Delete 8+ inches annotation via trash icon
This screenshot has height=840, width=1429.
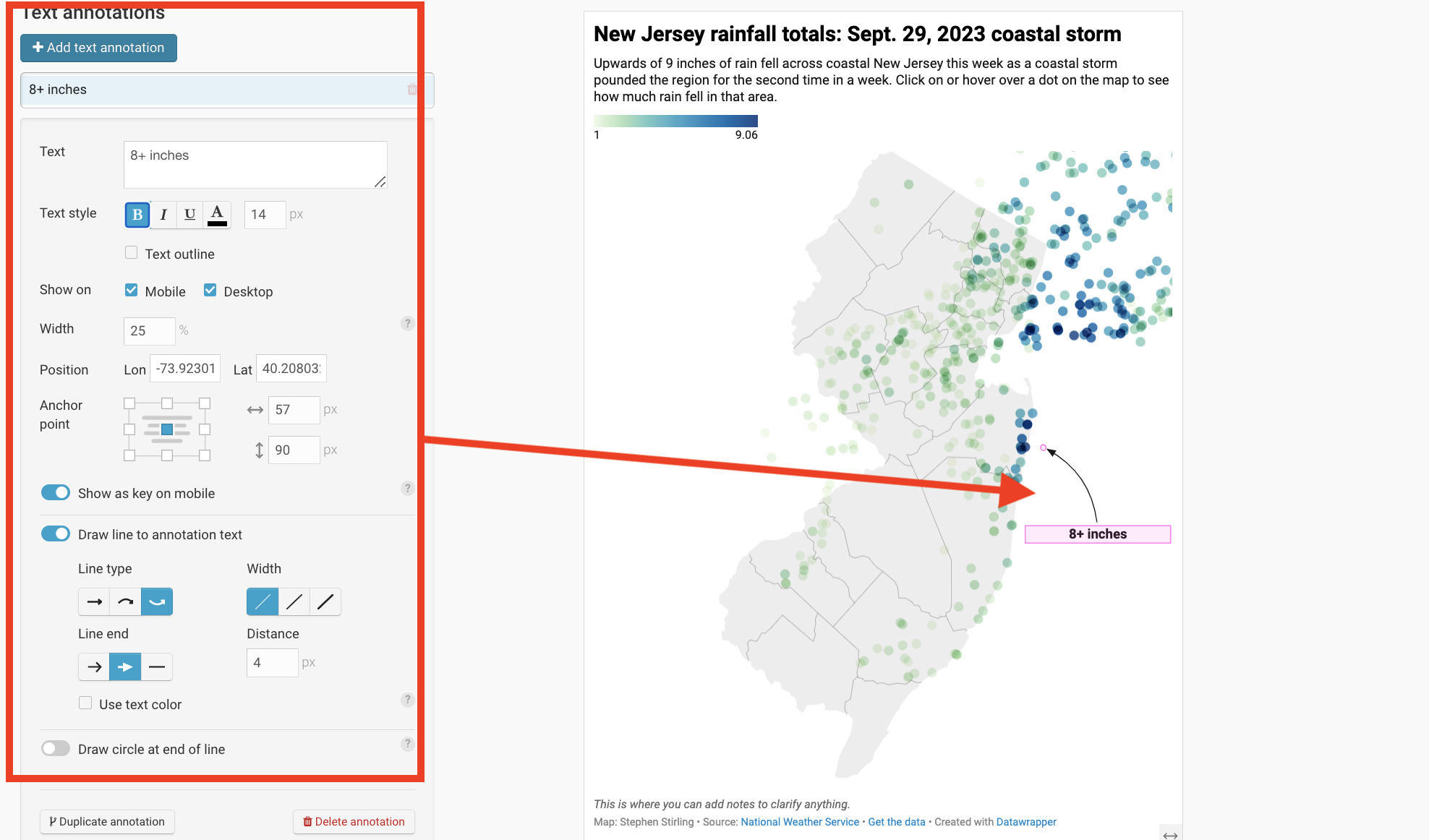coord(411,90)
